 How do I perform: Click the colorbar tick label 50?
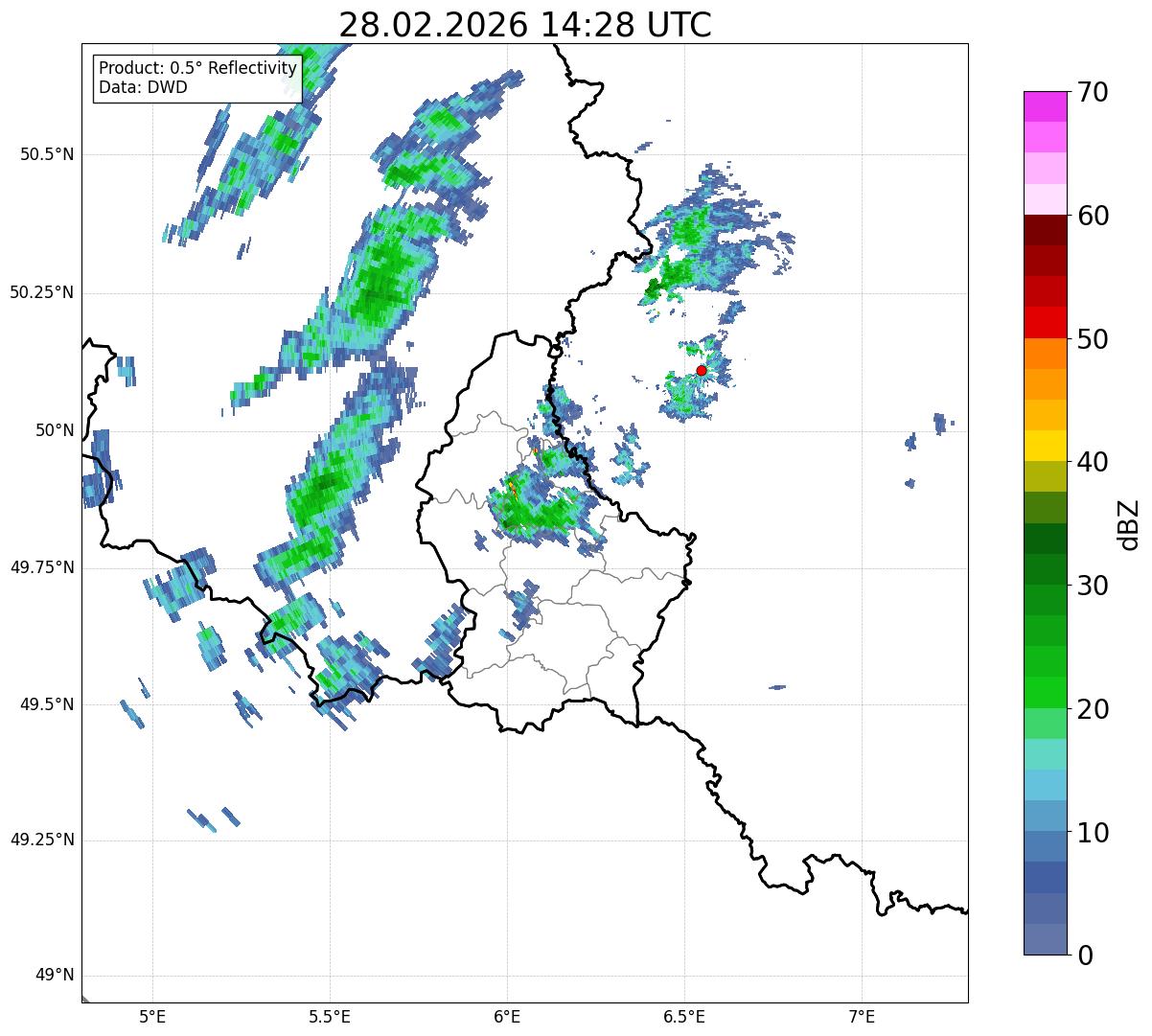click(x=1093, y=339)
